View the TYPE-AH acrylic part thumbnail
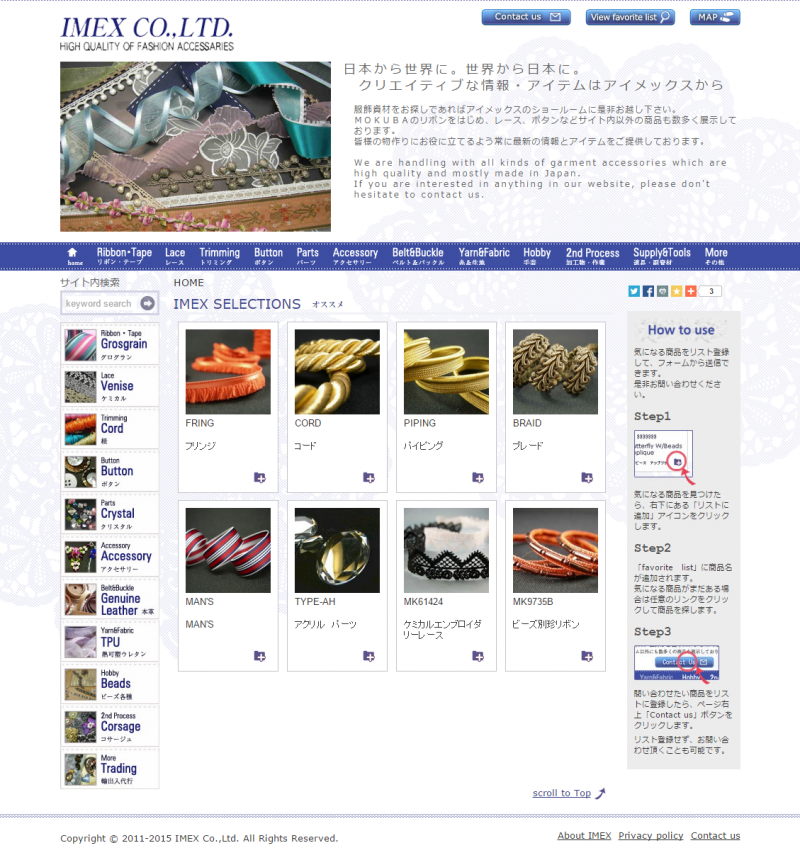800x860 pixels. click(337, 550)
